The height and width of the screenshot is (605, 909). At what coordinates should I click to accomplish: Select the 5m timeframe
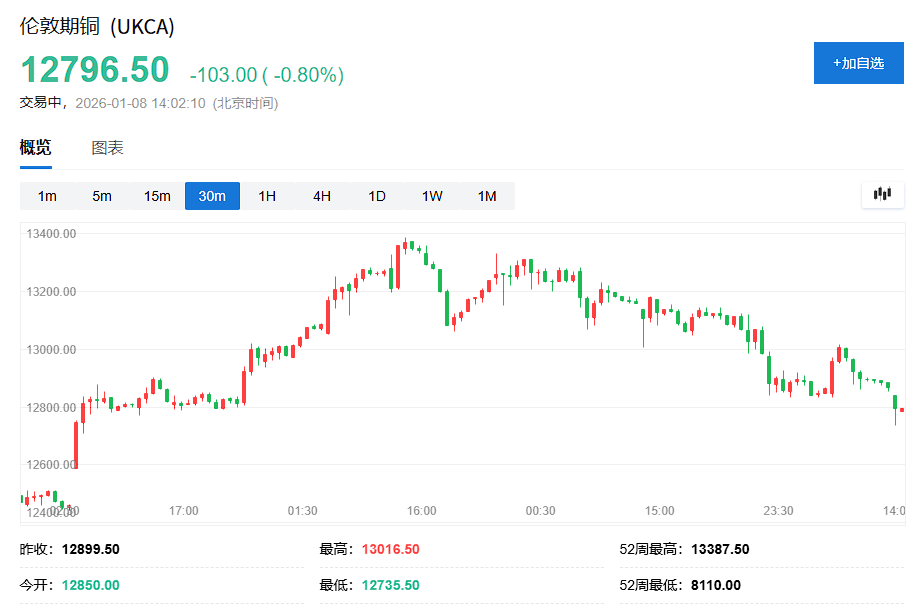pyautogui.click(x=101, y=196)
